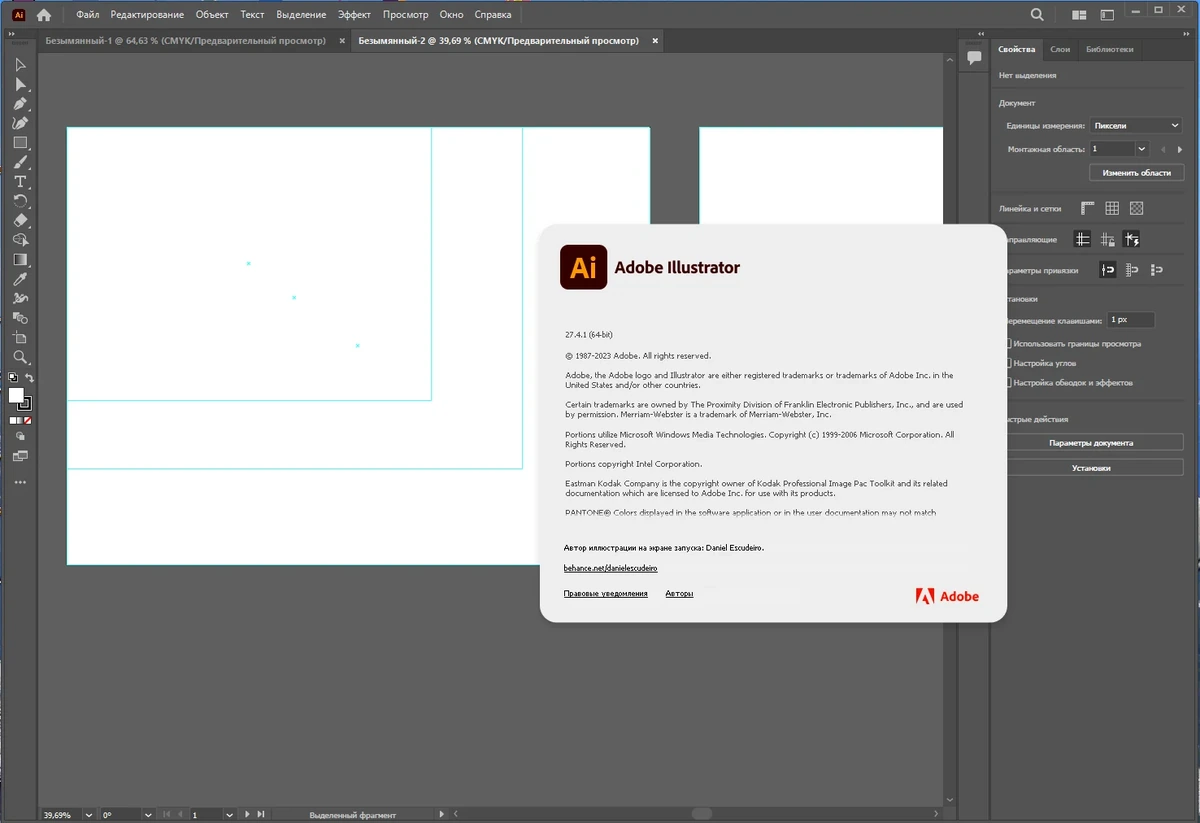
Task: Swap fill and stroke colors
Action: pos(29,378)
